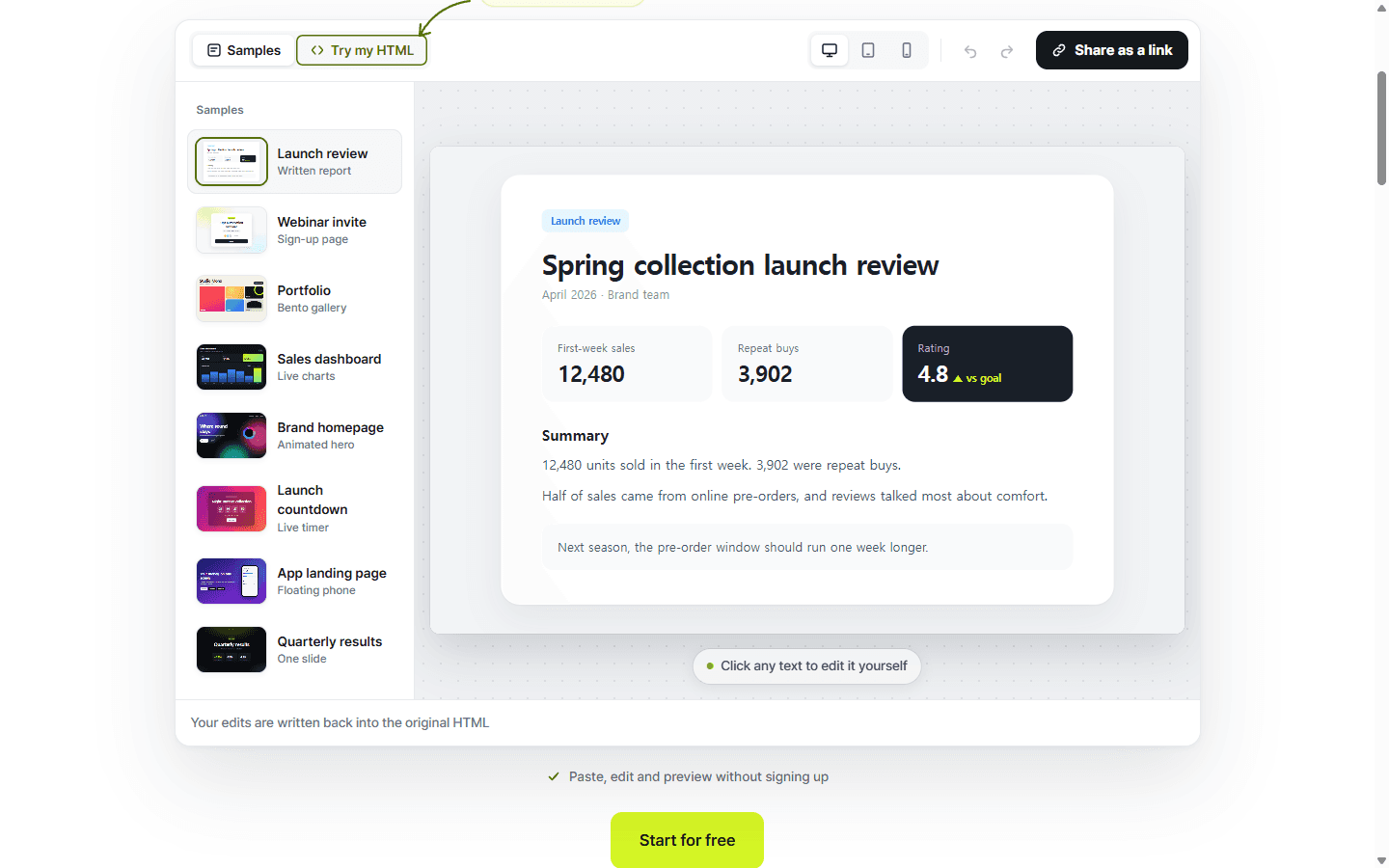Switch to mobile phone preview mode
The height and width of the screenshot is (868, 1389).
pyautogui.click(x=907, y=50)
